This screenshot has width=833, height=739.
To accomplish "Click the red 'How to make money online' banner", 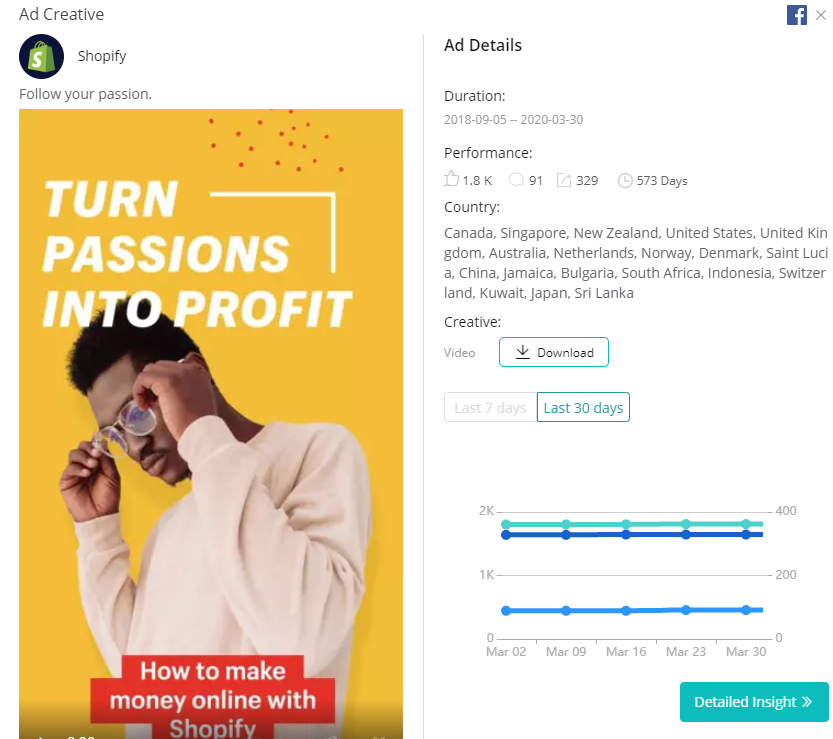I will coord(212,697).
